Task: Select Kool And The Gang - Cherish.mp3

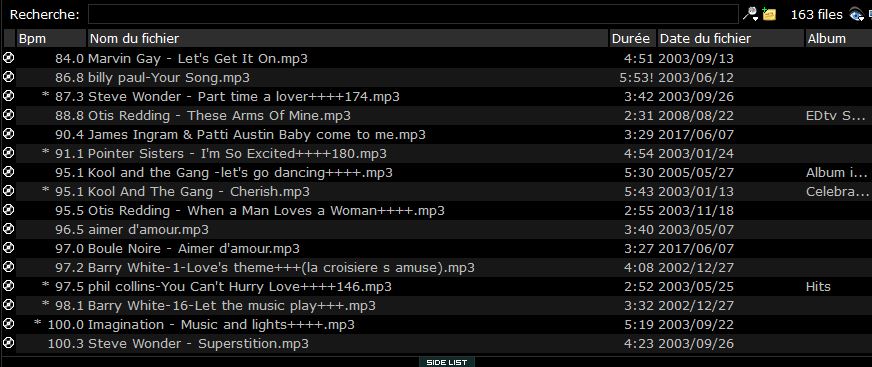Action: (x=199, y=191)
